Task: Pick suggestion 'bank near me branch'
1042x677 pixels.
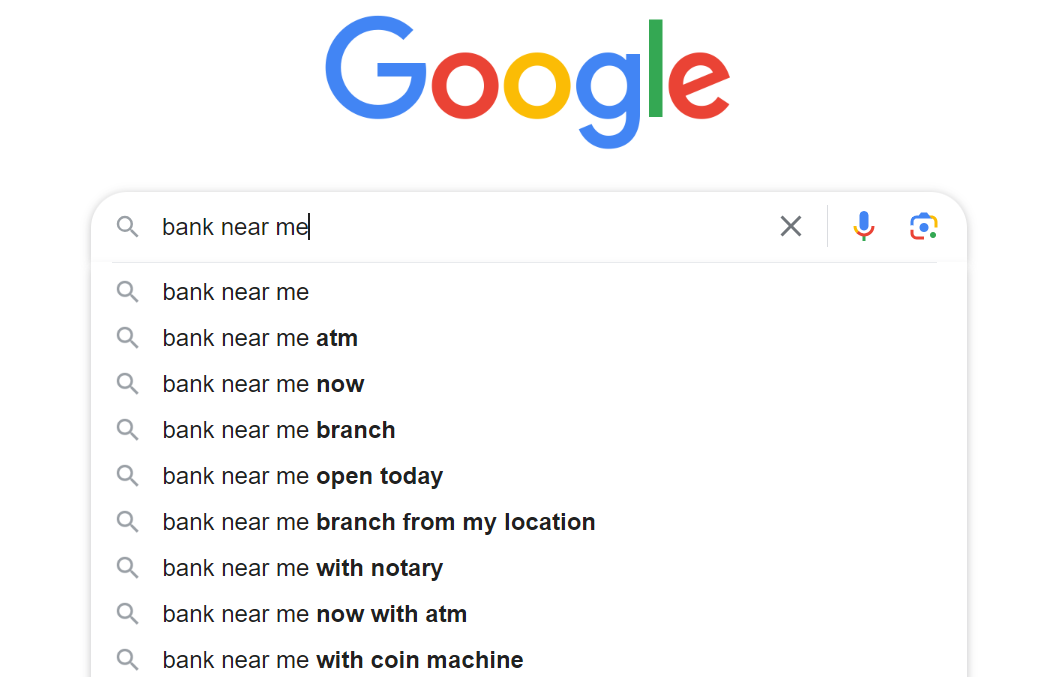Action: 279,430
